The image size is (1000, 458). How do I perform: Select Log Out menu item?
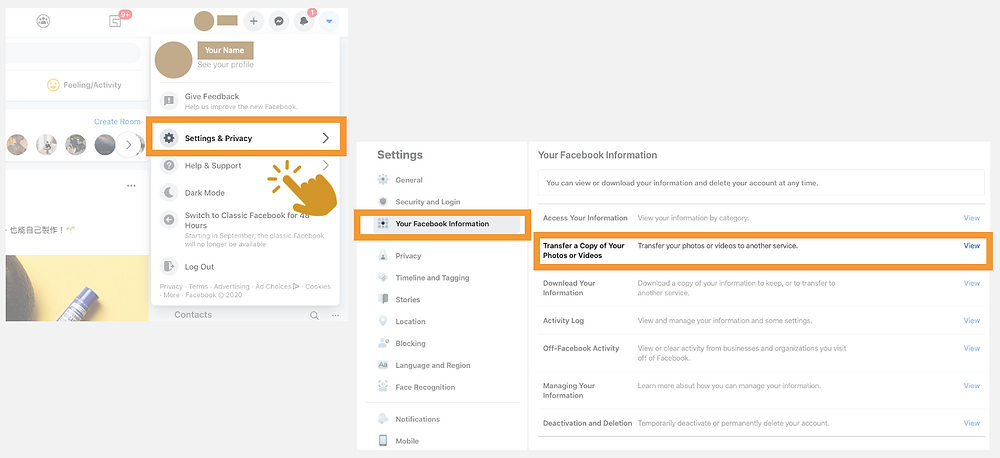tap(245, 266)
